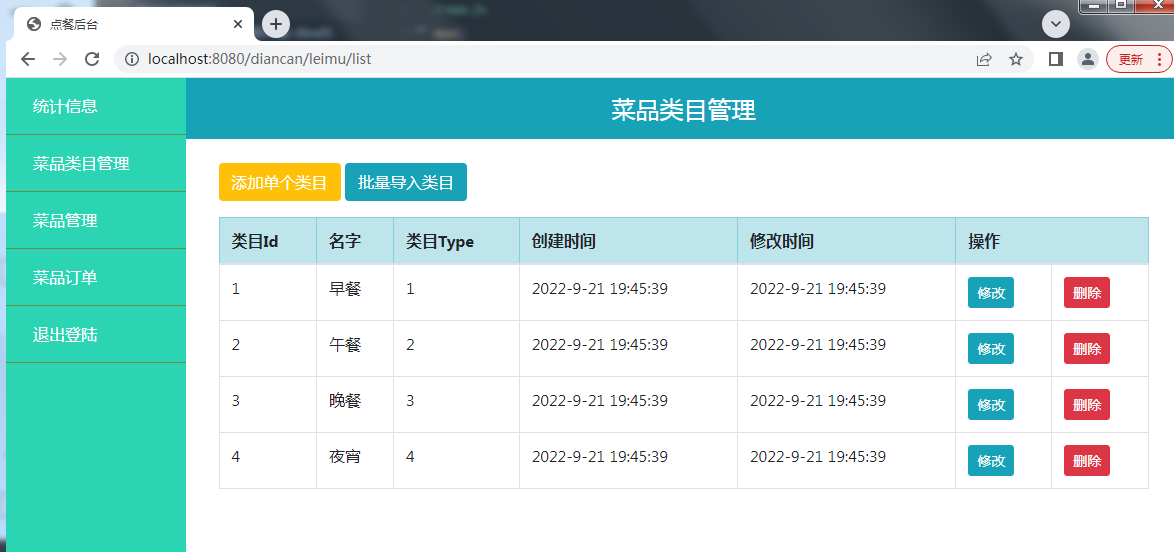Image resolution: width=1174 pixels, height=552 pixels.
Task: Click the site information icon before URL
Action: (131, 59)
